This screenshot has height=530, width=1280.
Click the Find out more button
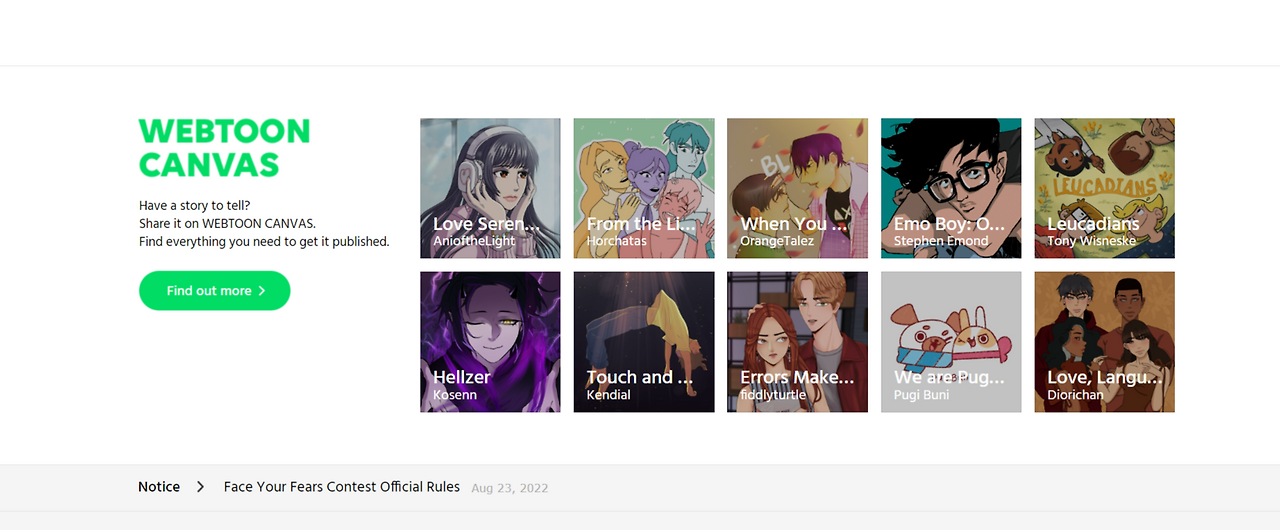coord(214,291)
